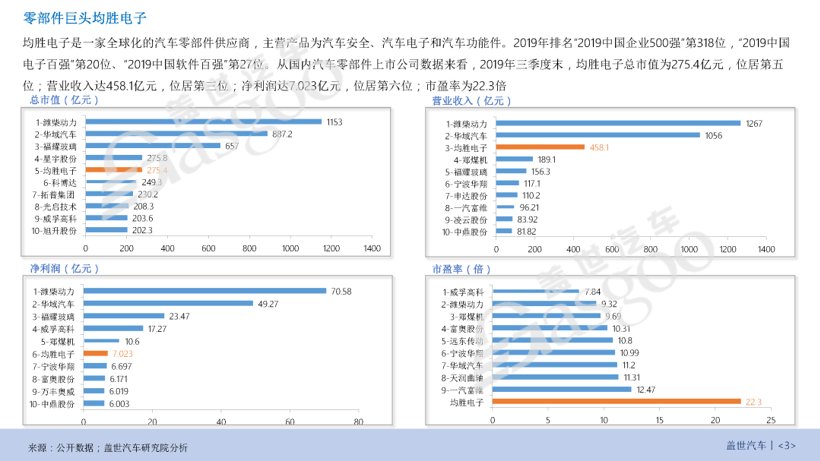Select the 市盈率(倍) chart heading
820x461 pixels.
461,269
